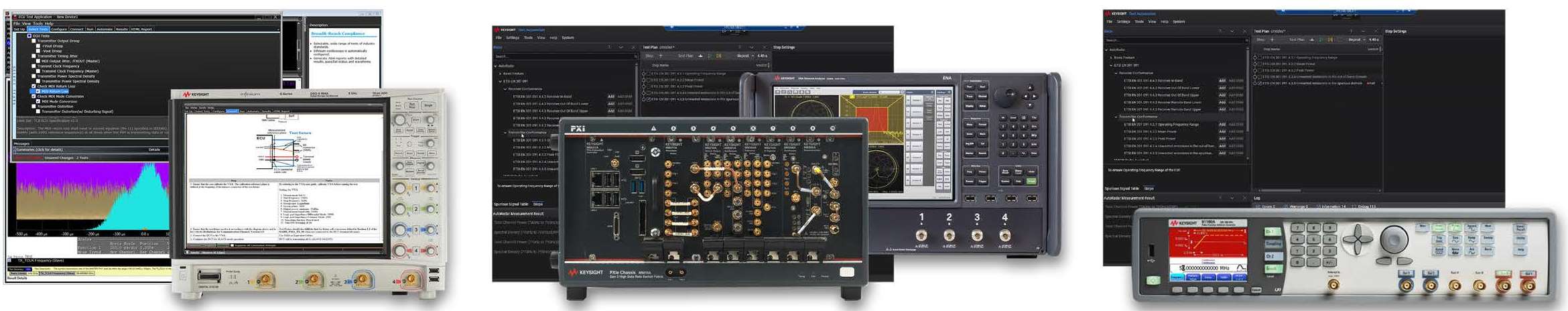The image size is (1568, 311).
Task: Collapse Receiver Conformance in the right window
Action: (x=1116, y=72)
